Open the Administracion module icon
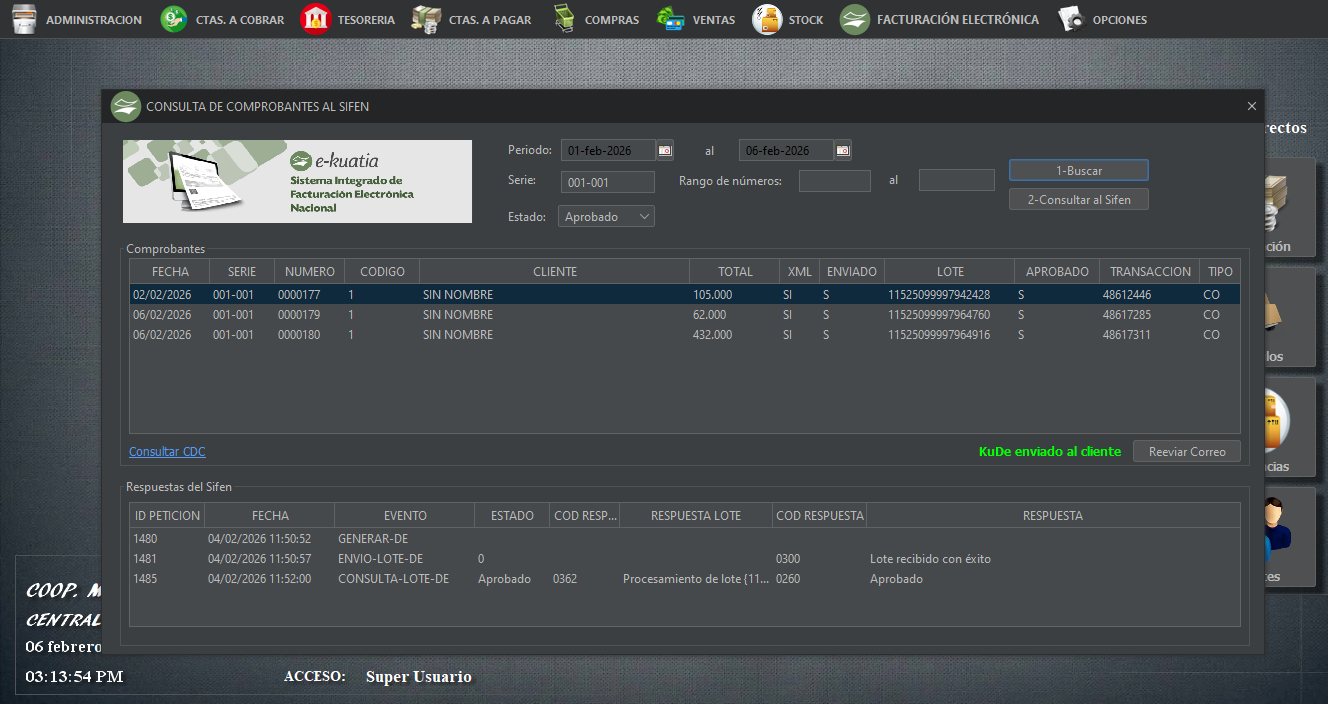The height and width of the screenshot is (704, 1328). [x=24, y=19]
